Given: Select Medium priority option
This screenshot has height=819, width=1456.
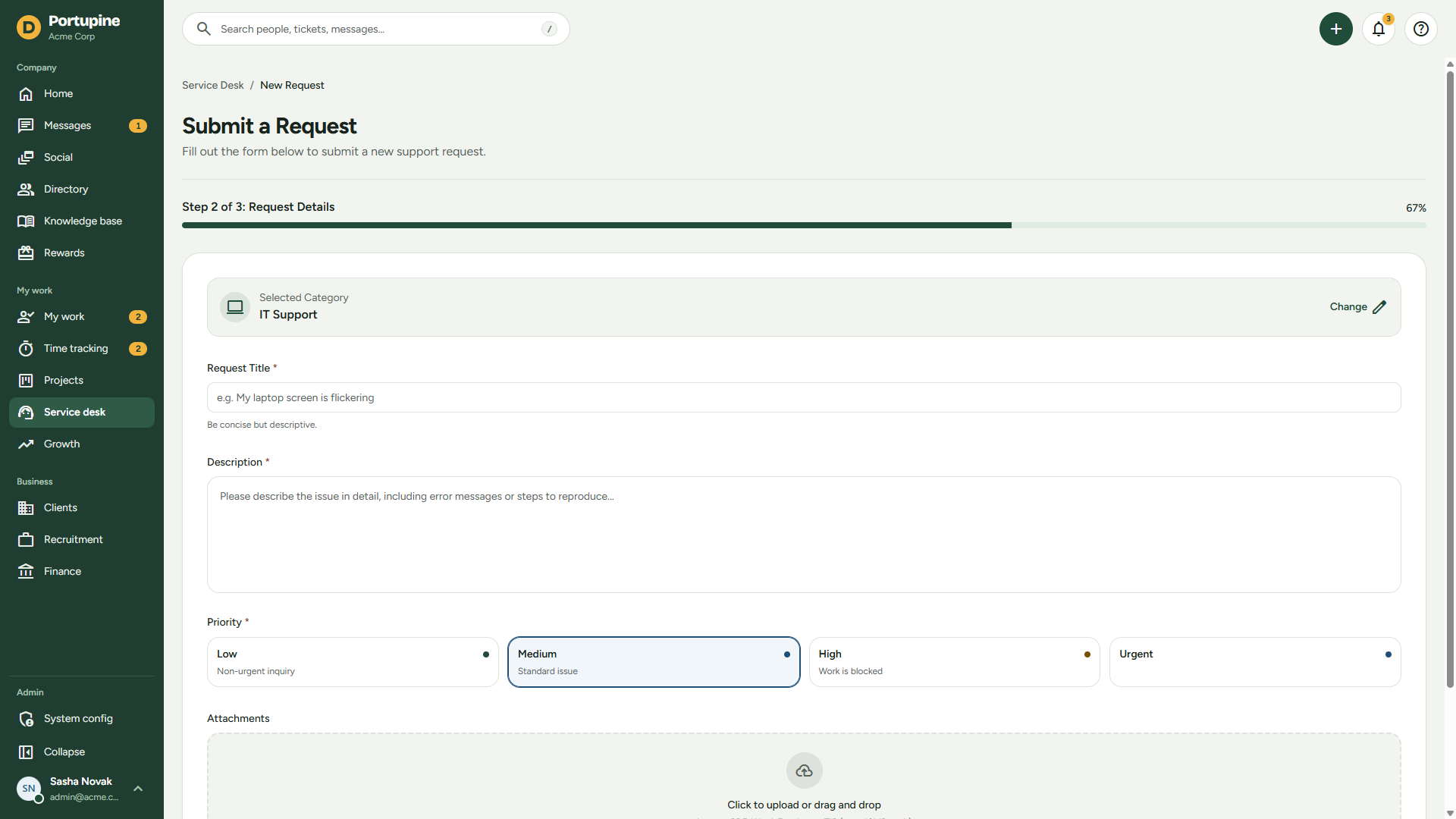Looking at the screenshot, I should coord(654,662).
